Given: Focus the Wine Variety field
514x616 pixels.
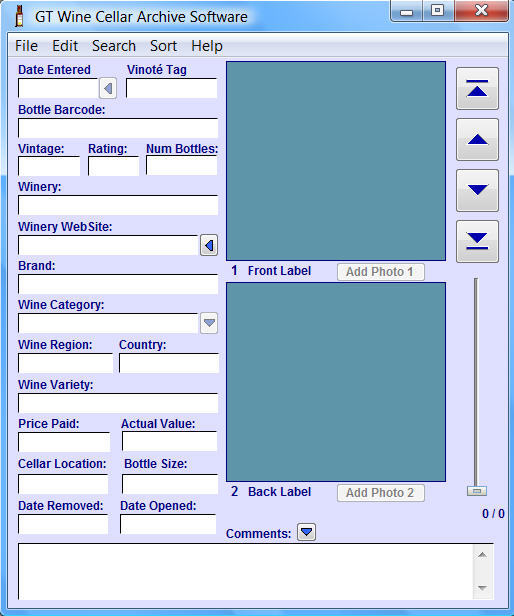Looking at the screenshot, I should pyautogui.click(x=118, y=403).
